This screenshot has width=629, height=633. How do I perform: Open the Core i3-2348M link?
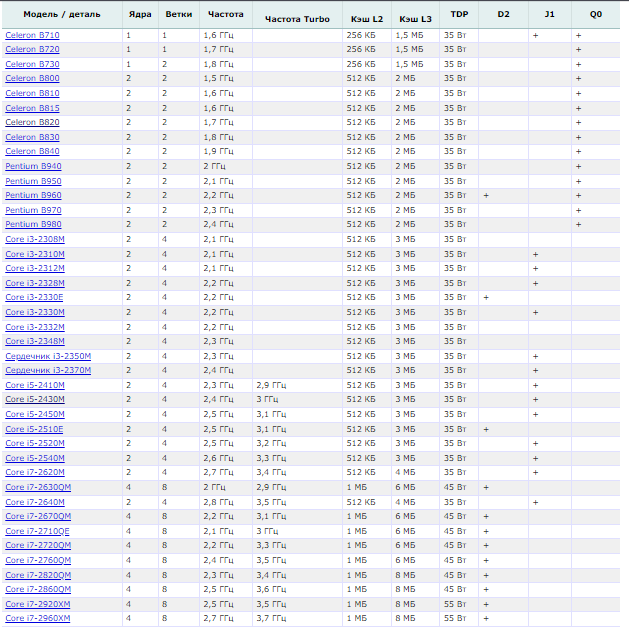click(35, 342)
